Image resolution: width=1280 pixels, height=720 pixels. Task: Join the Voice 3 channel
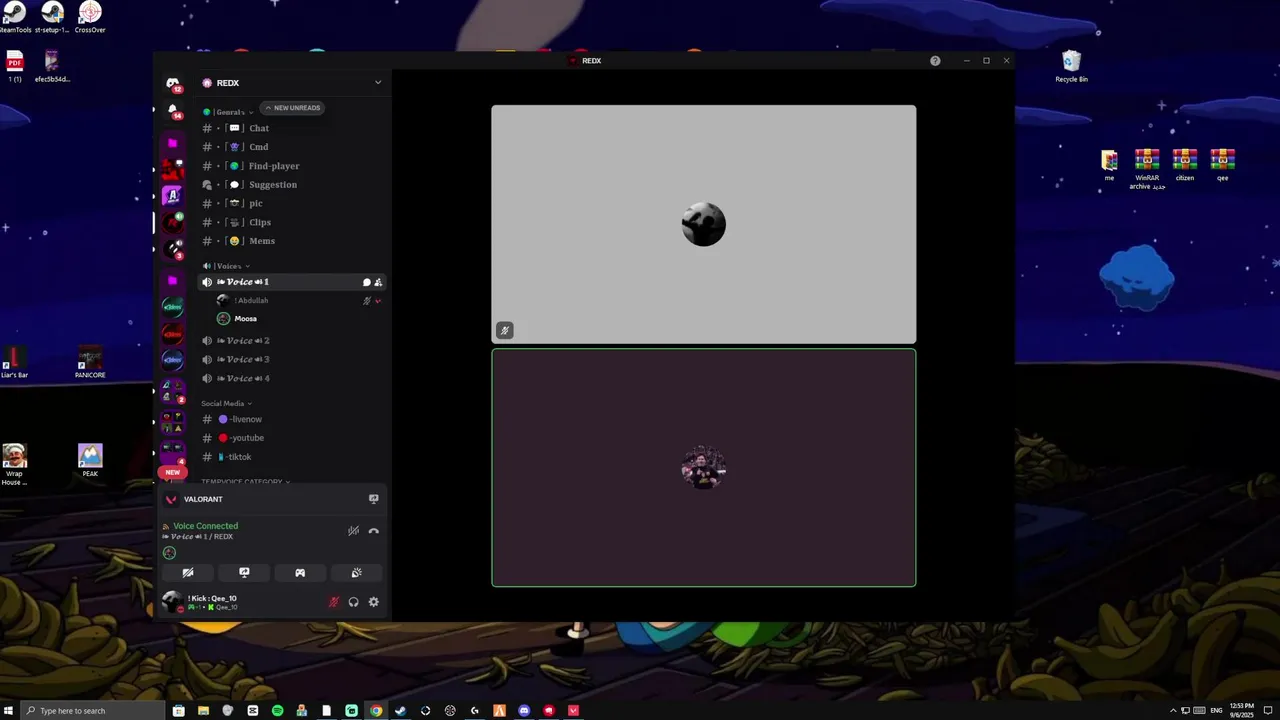coord(292,359)
